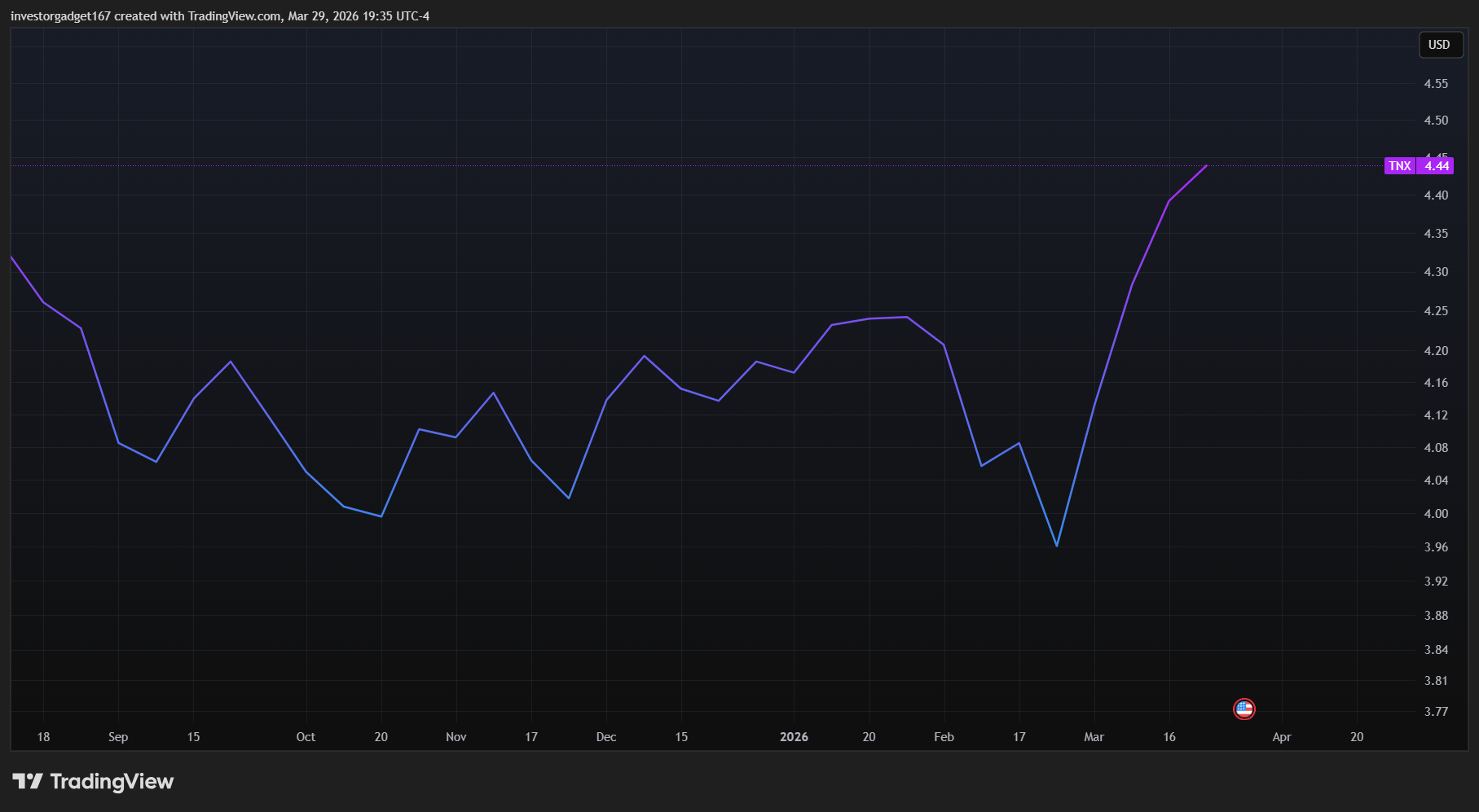Select the 2026 year marker on time axis

(x=794, y=737)
